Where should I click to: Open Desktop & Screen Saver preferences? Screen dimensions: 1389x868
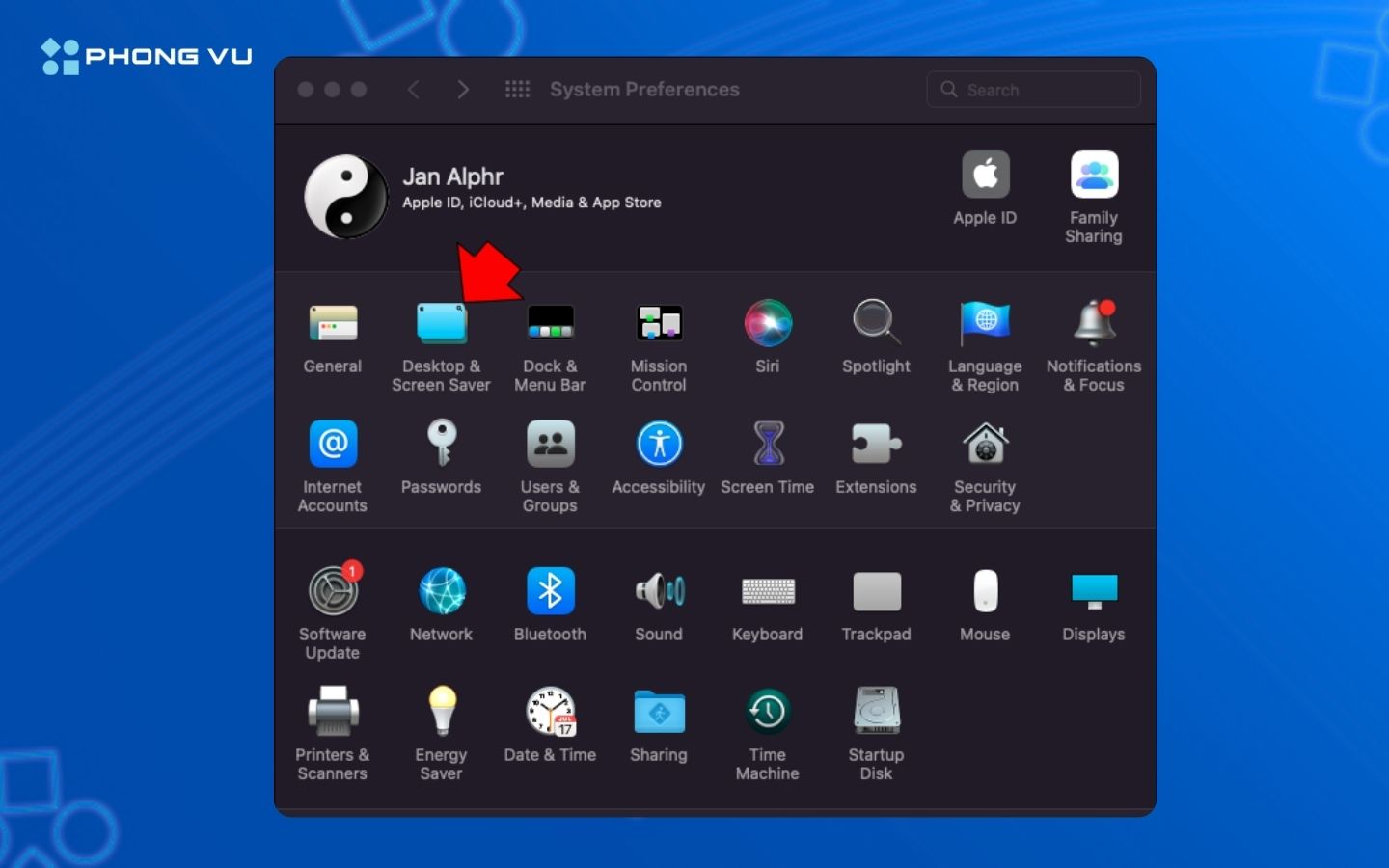pyautogui.click(x=441, y=325)
